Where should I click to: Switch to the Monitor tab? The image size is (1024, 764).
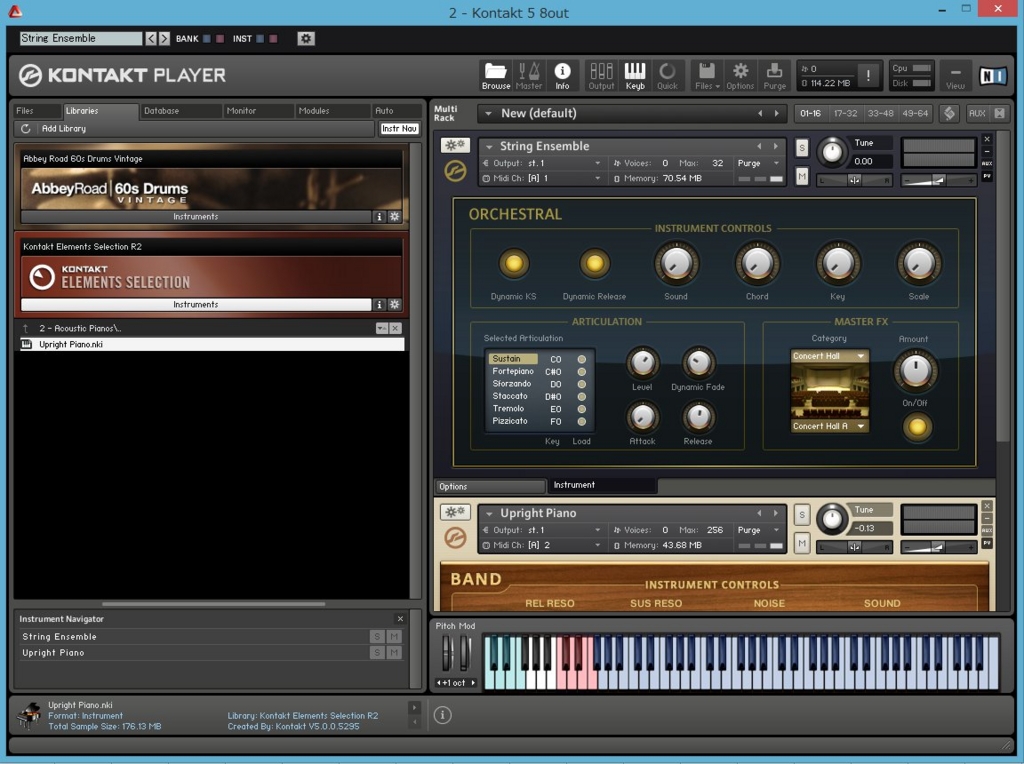(x=257, y=111)
